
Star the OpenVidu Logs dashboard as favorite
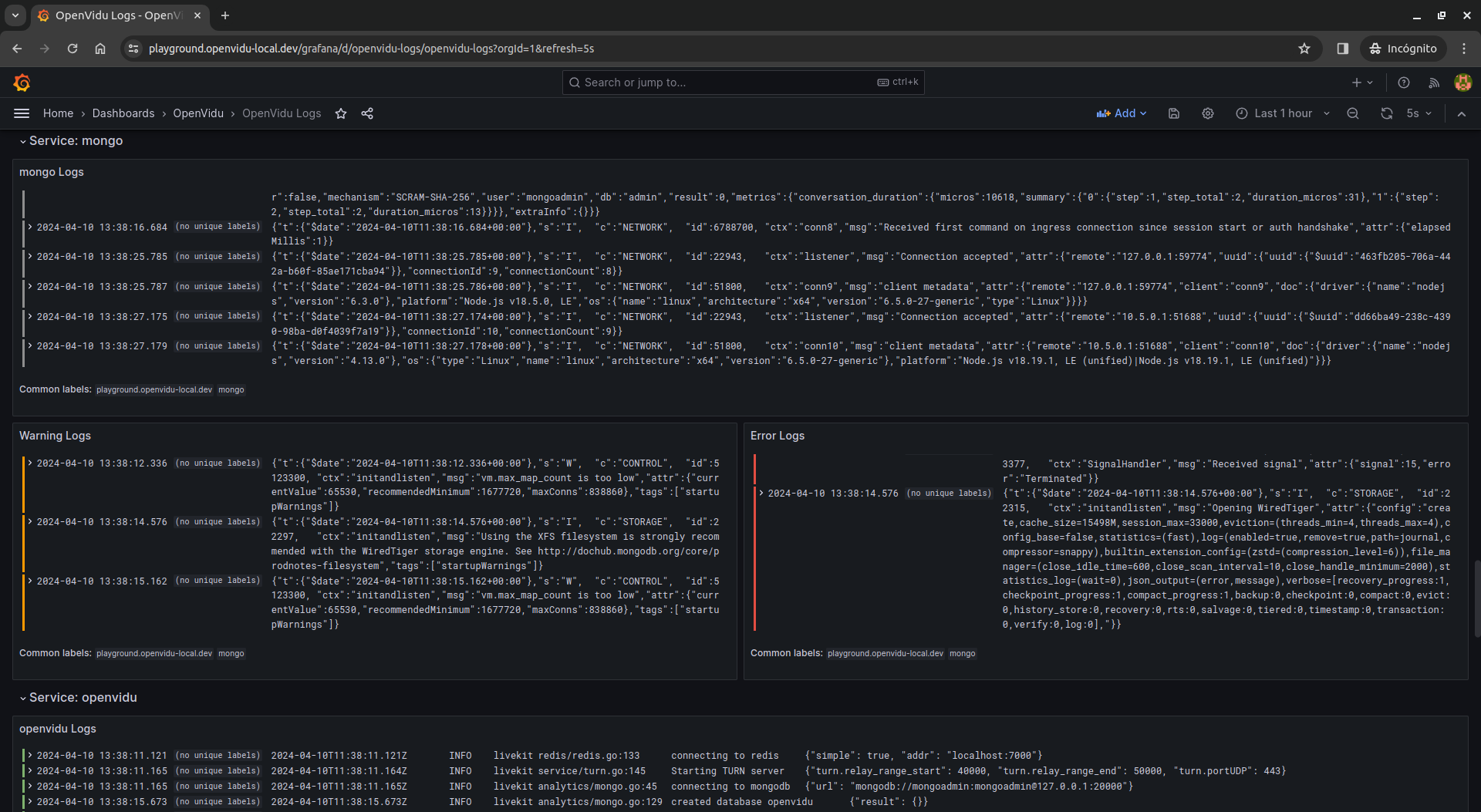(341, 113)
